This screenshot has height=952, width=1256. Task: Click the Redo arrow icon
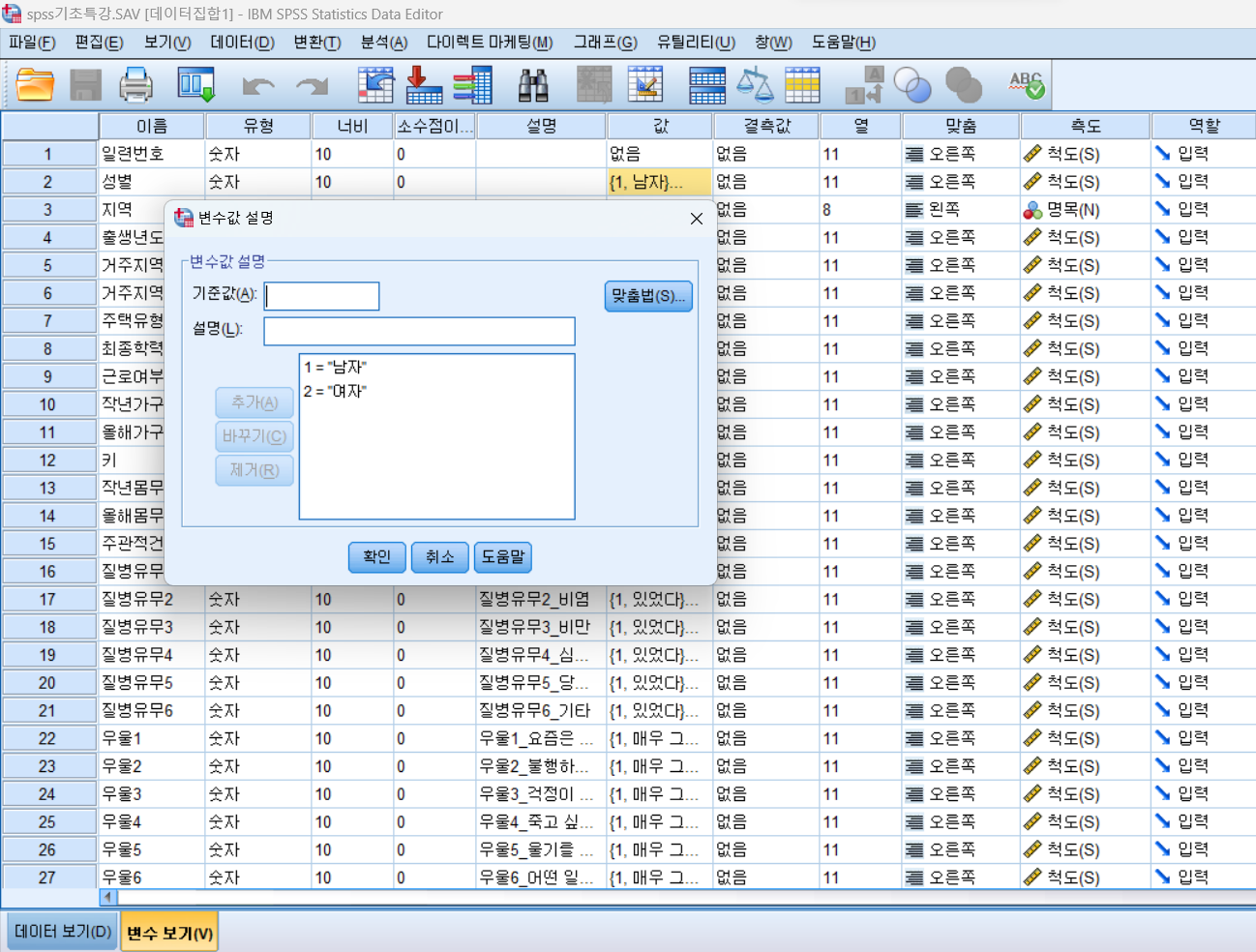click(312, 87)
